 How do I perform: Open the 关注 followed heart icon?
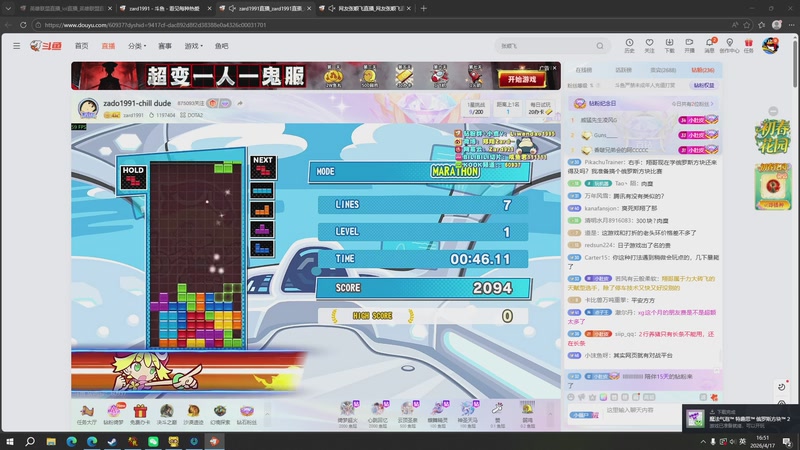(649, 46)
